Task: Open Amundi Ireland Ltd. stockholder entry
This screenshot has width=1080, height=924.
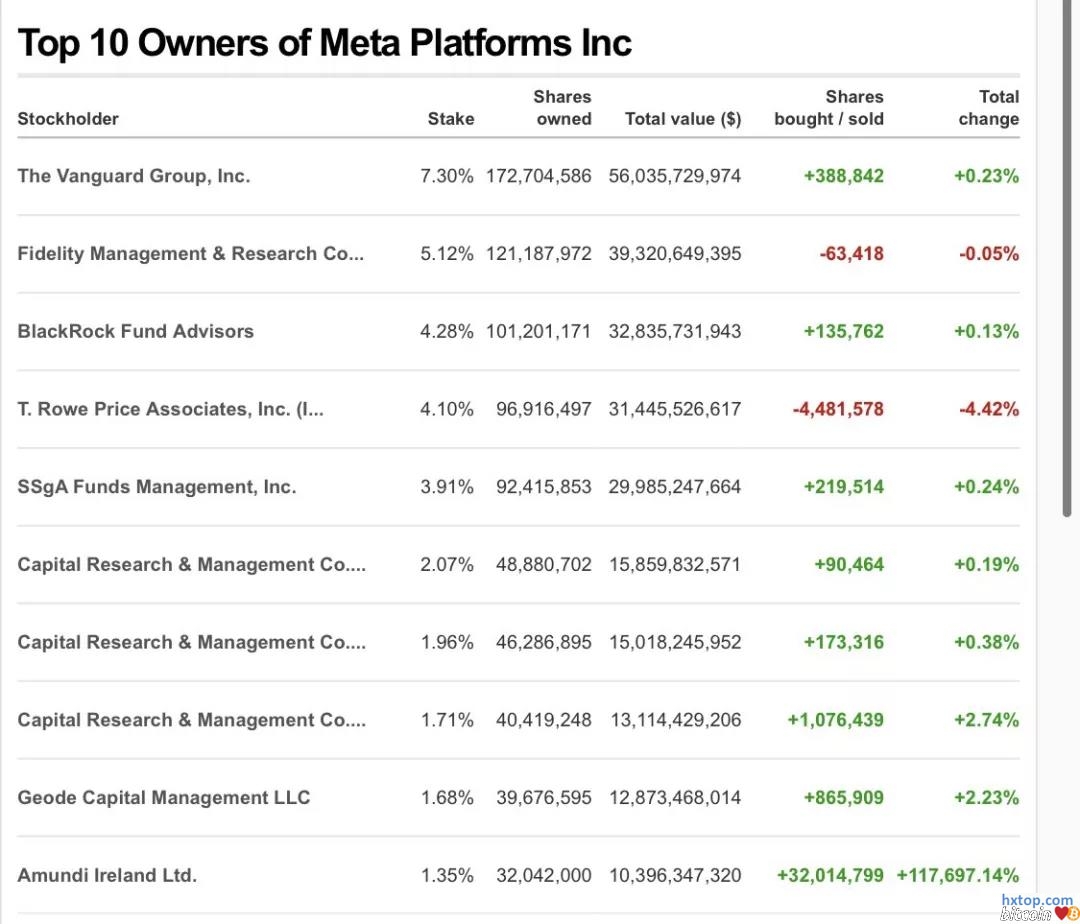Action: (x=107, y=876)
